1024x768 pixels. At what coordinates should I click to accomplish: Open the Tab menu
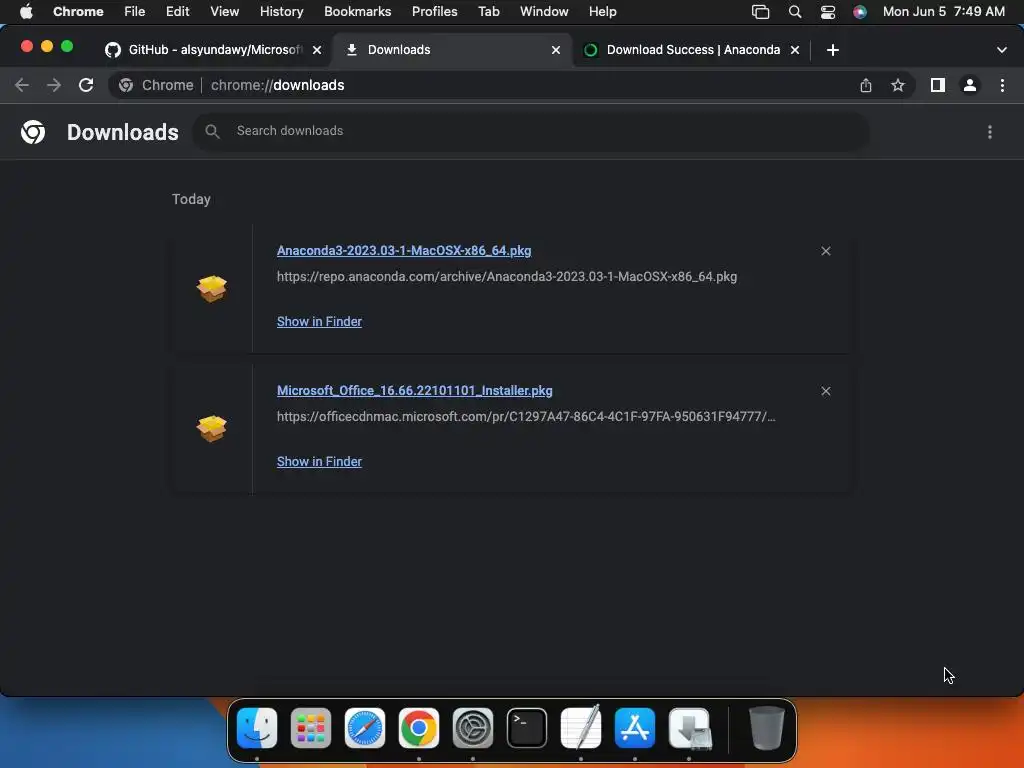point(488,11)
